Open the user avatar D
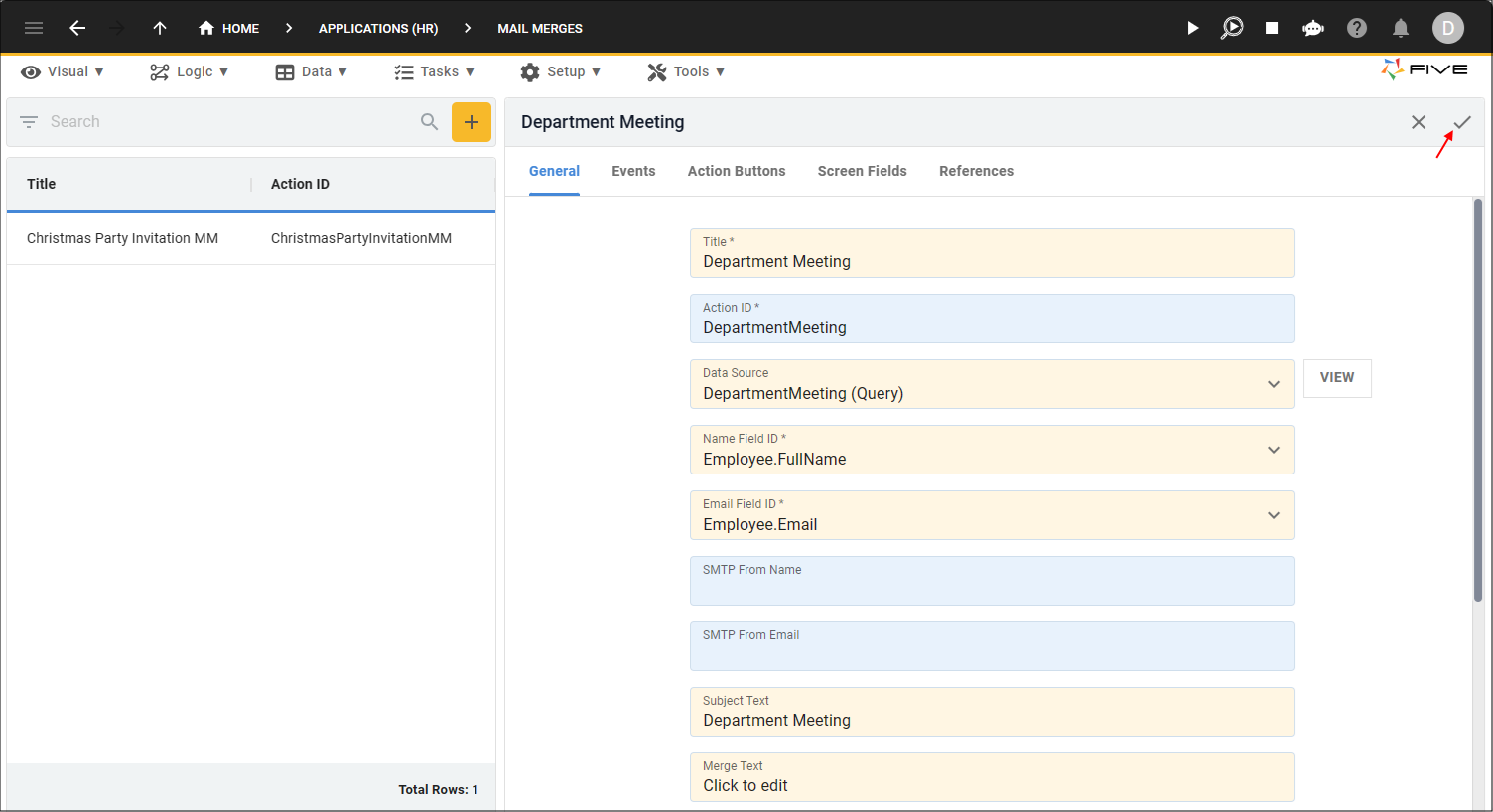Image resolution: width=1493 pixels, height=812 pixels. coord(1448,28)
